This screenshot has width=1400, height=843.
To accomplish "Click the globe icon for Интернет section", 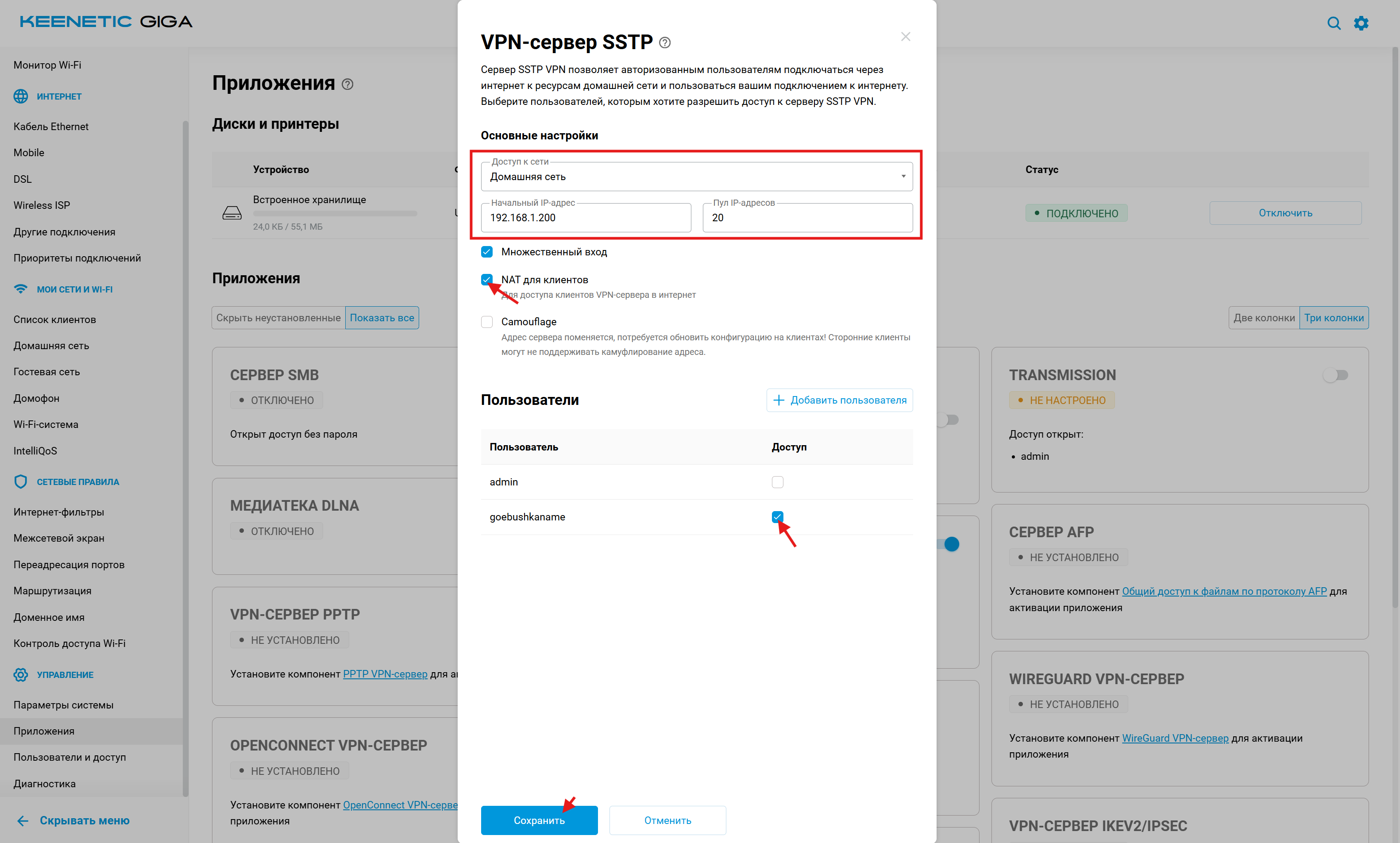I will pyautogui.click(x=20, y=96).
